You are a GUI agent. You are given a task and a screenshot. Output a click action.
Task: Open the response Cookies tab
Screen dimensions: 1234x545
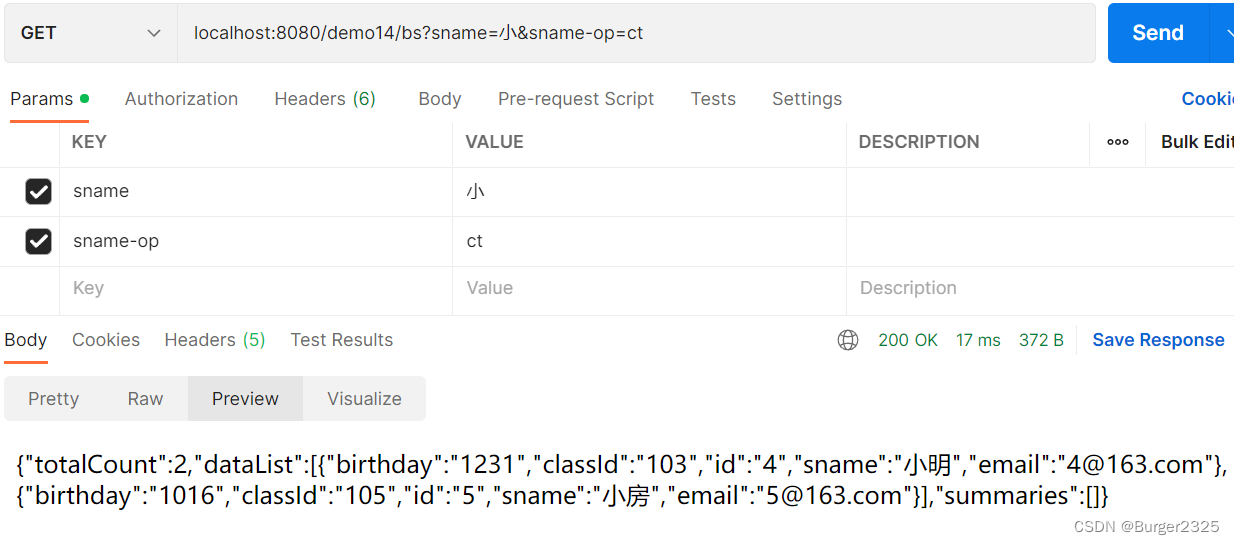click(x=106, y=340)
